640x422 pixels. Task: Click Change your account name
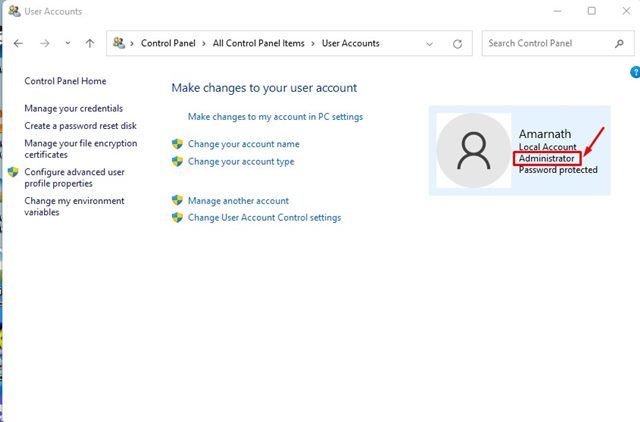click(244, 144)
